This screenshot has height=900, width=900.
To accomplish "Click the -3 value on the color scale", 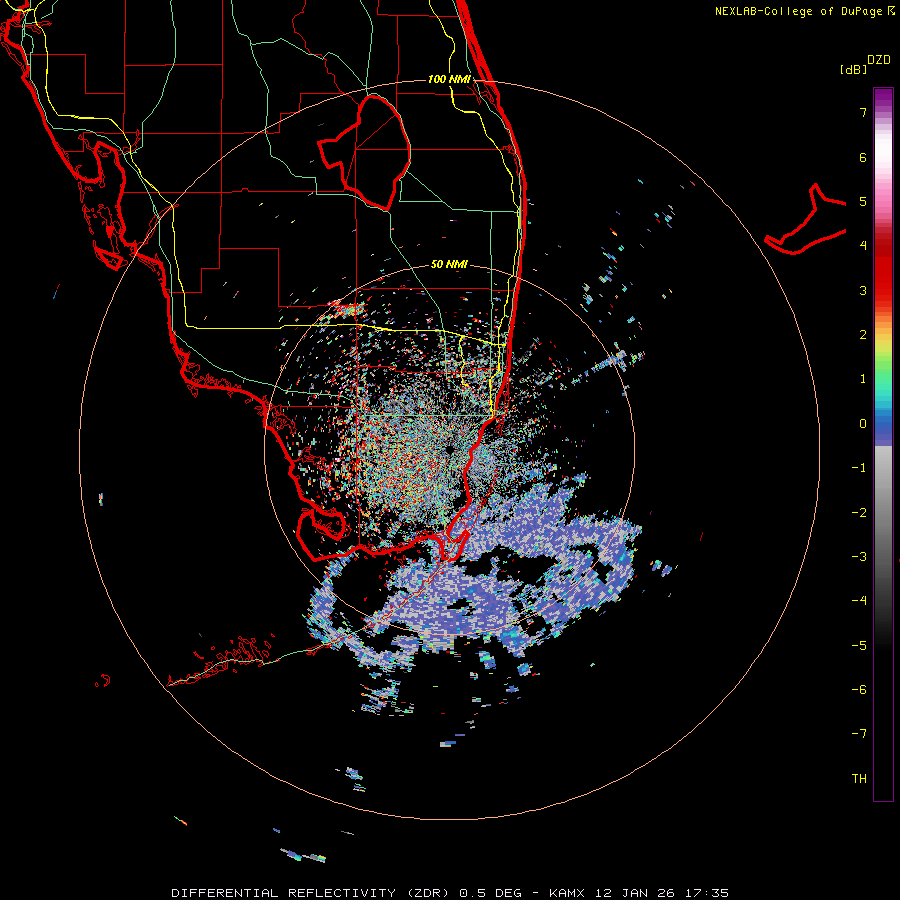I will (859, 557).
